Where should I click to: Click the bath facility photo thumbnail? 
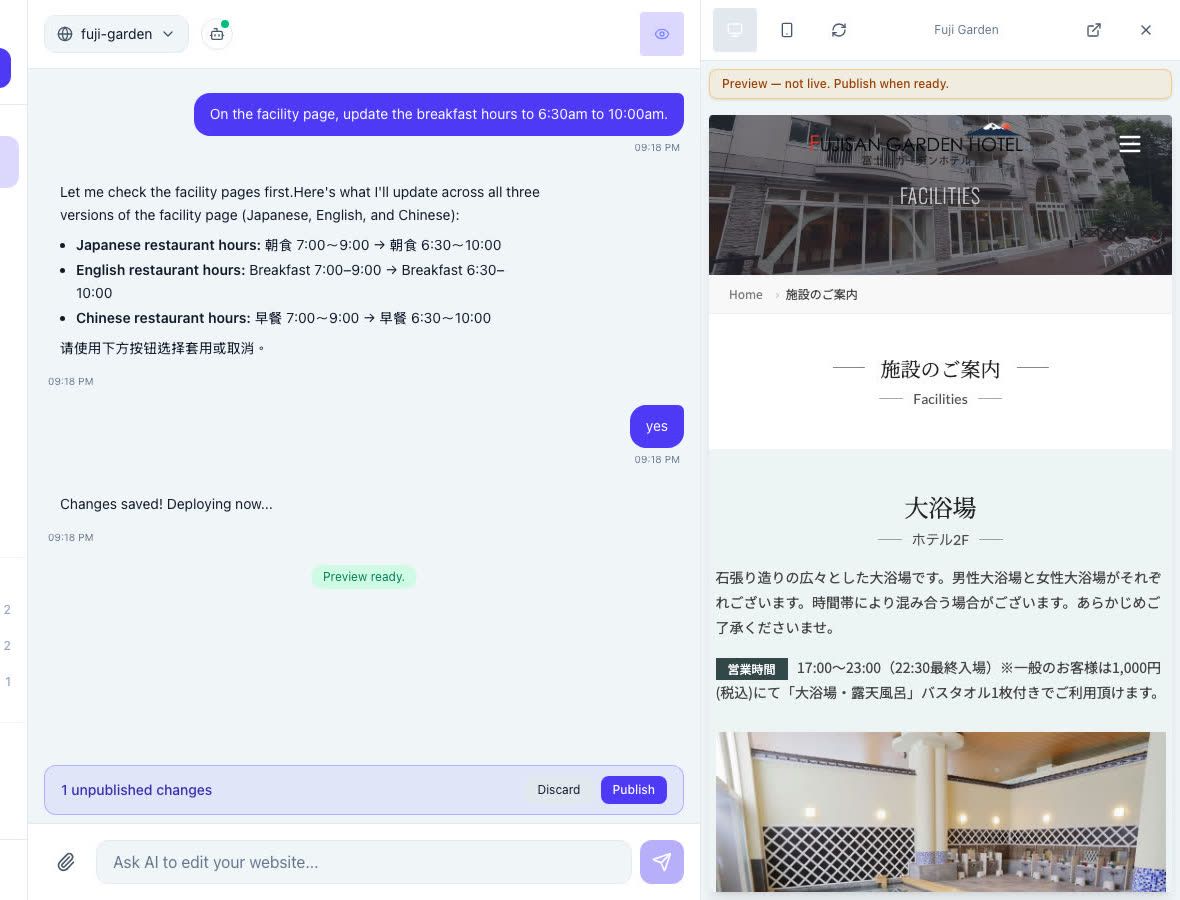pyautogui.click(x=940, y=811)
